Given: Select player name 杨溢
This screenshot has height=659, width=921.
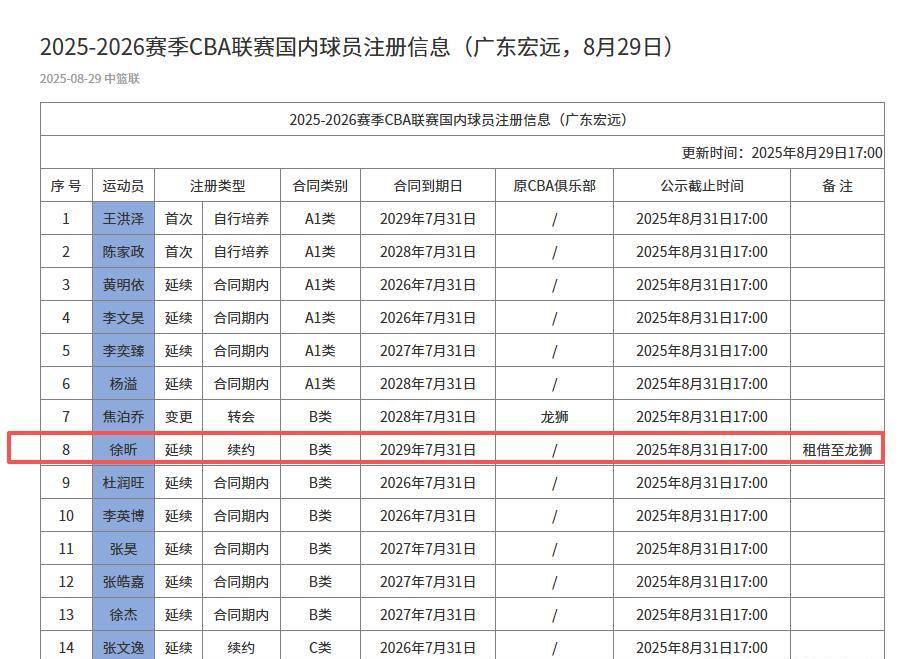Looking at the screenshot, I should 123,384.
